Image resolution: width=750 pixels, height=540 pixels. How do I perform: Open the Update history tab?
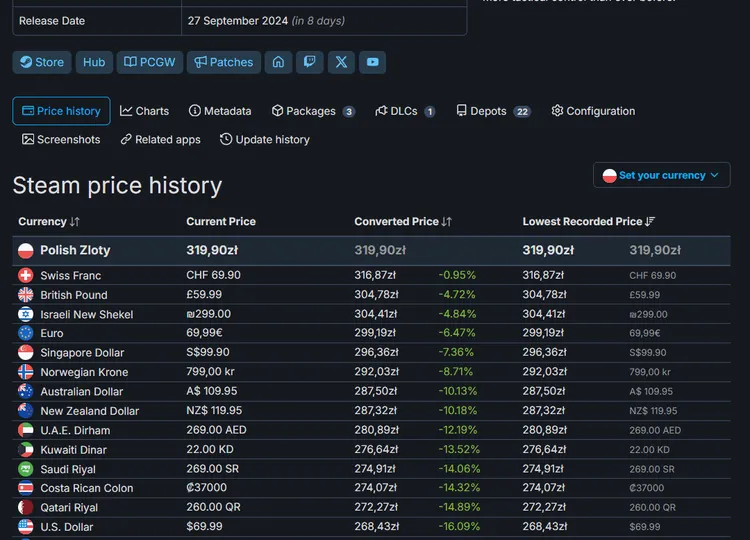(265, 140)
